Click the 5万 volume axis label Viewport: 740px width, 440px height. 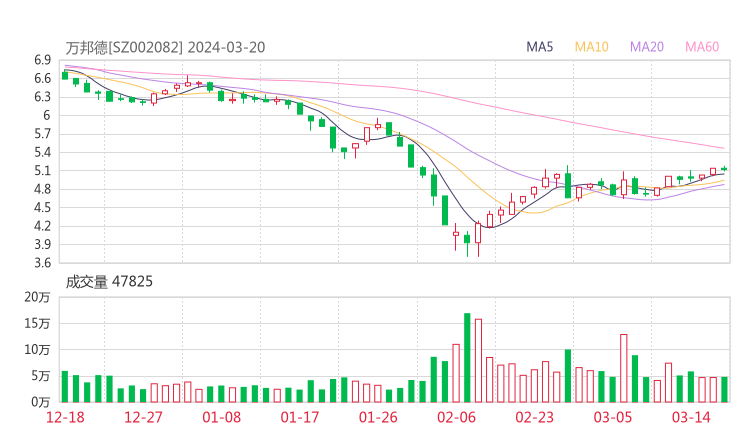click(x=41, y=376)
